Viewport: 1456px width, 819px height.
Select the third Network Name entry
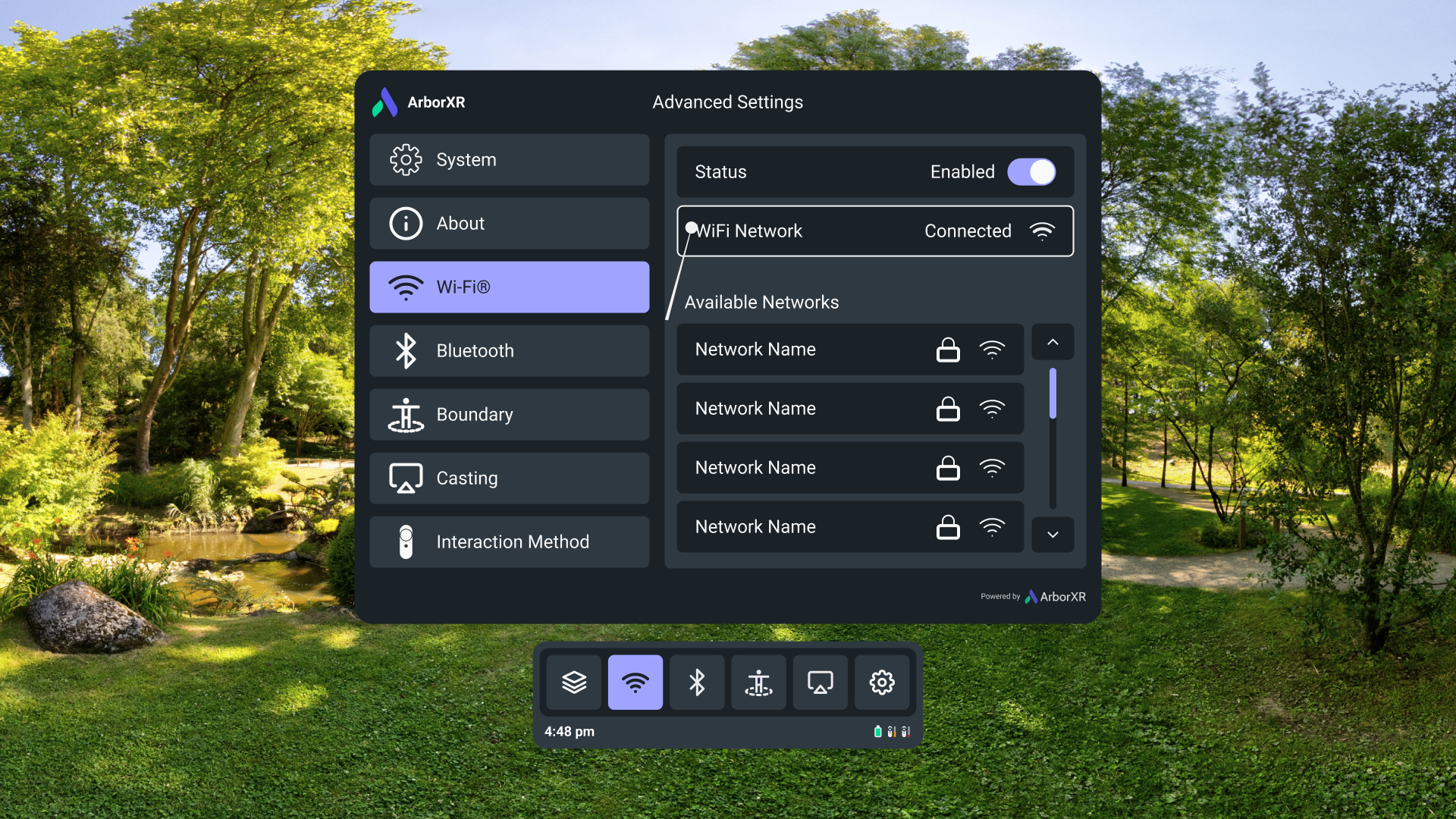coord(850,468)
